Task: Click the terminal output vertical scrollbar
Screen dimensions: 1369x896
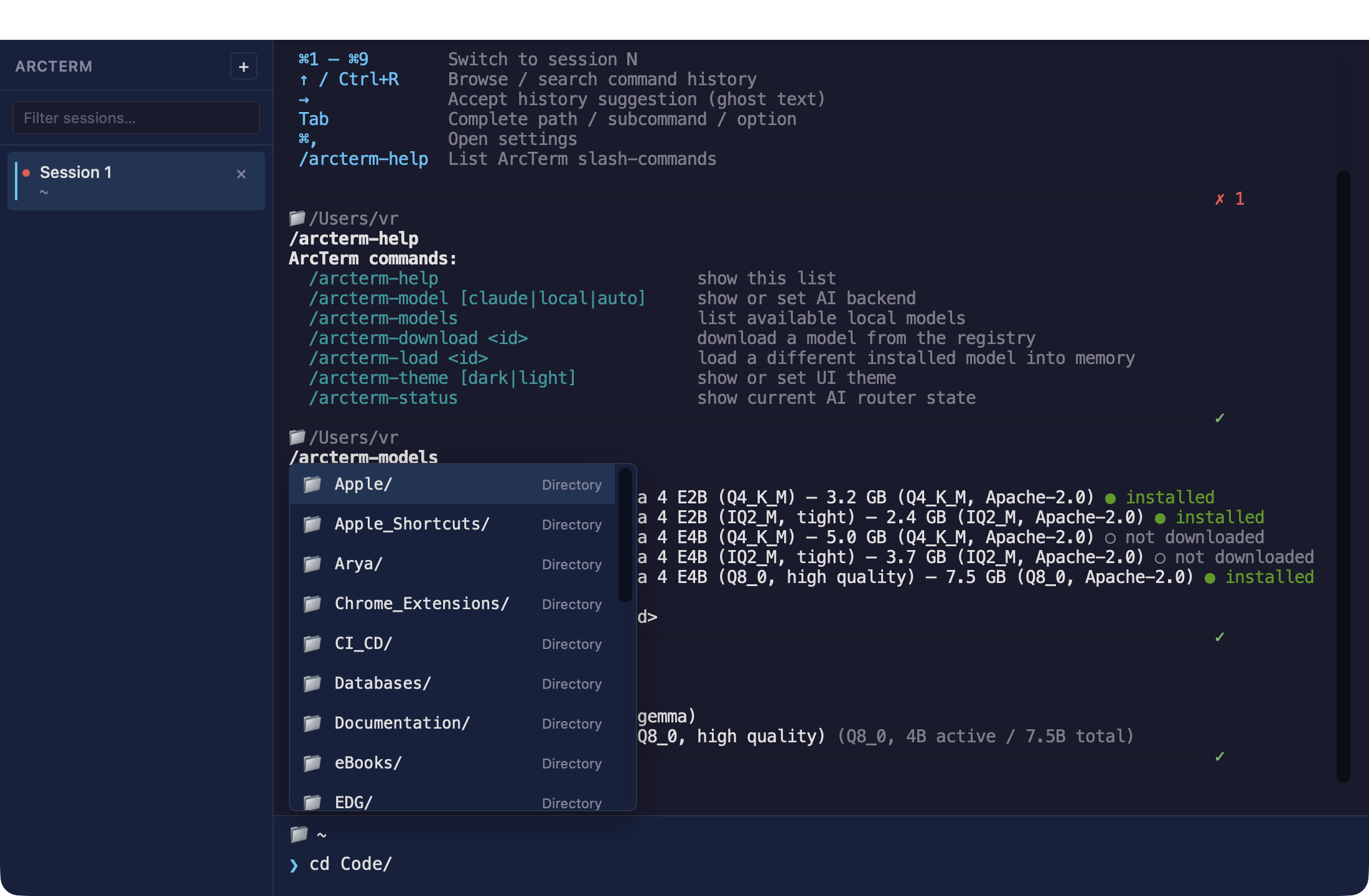Action: coord(1343,476)
